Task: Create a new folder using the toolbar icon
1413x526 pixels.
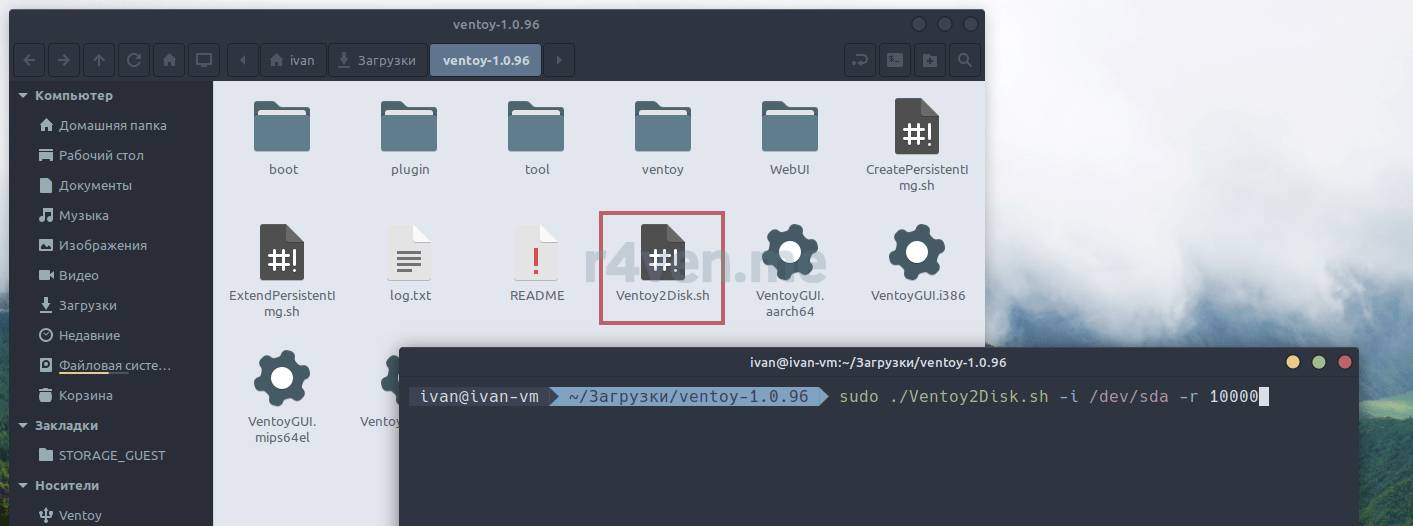Action: coord(930,60)
